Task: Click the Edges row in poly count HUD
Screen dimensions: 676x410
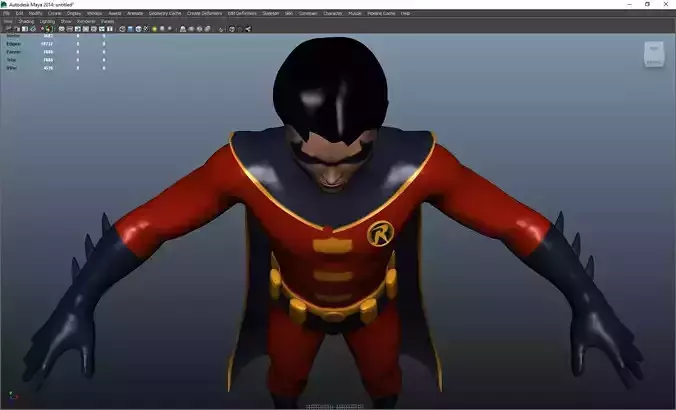Action: (x=56, y=44)
